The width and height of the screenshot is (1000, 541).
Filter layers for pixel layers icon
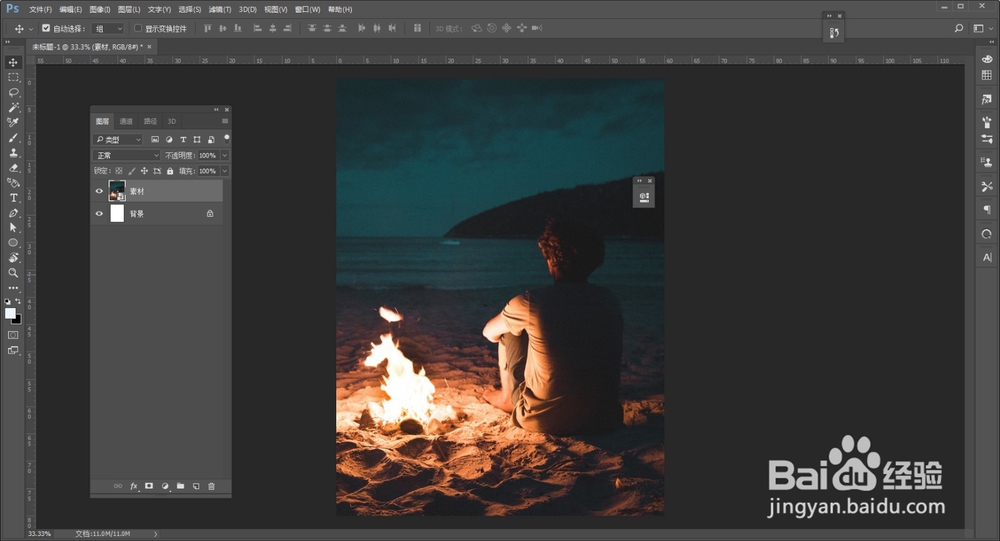coord(155,139)
